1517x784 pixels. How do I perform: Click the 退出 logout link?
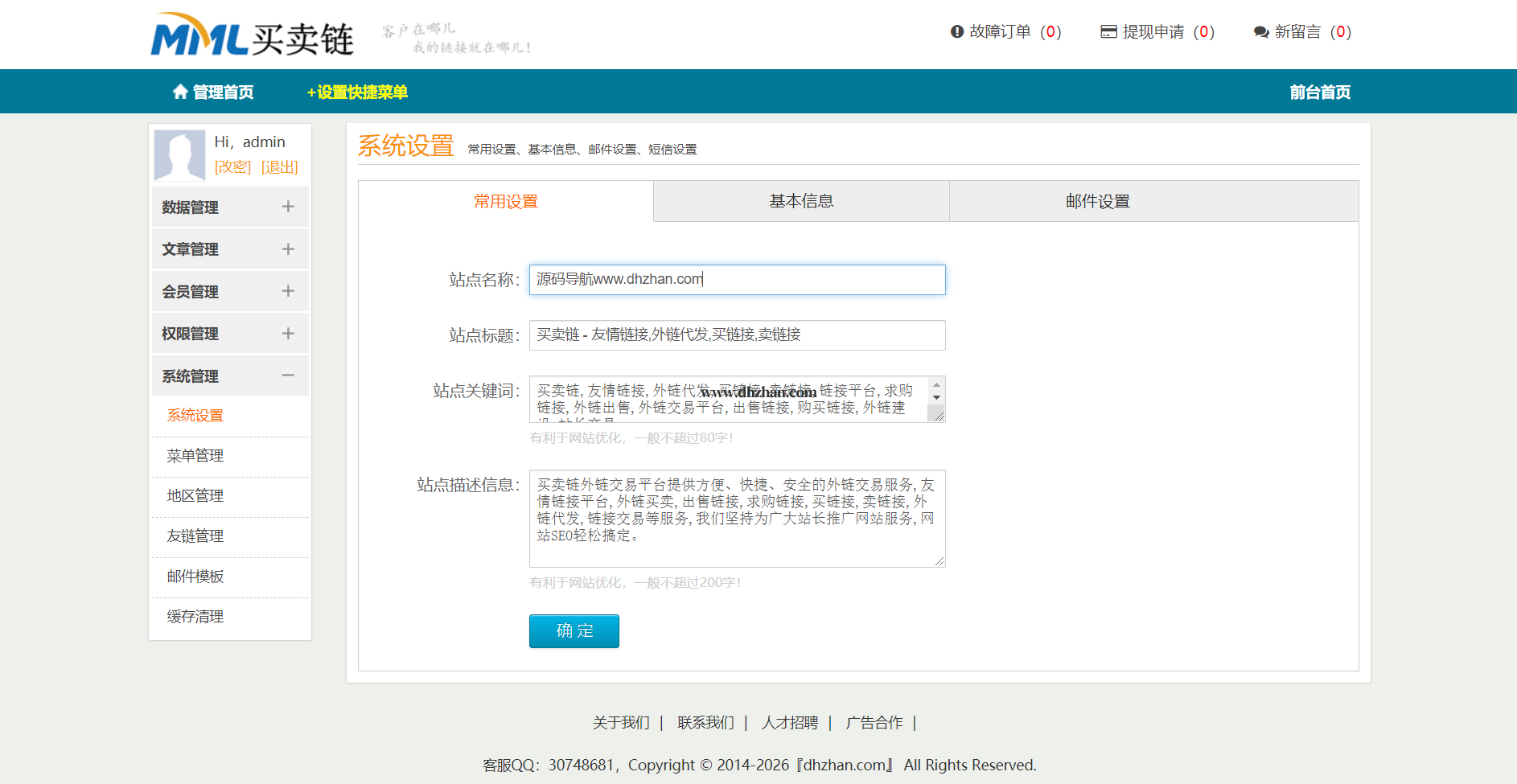click(x=279, y=167)
